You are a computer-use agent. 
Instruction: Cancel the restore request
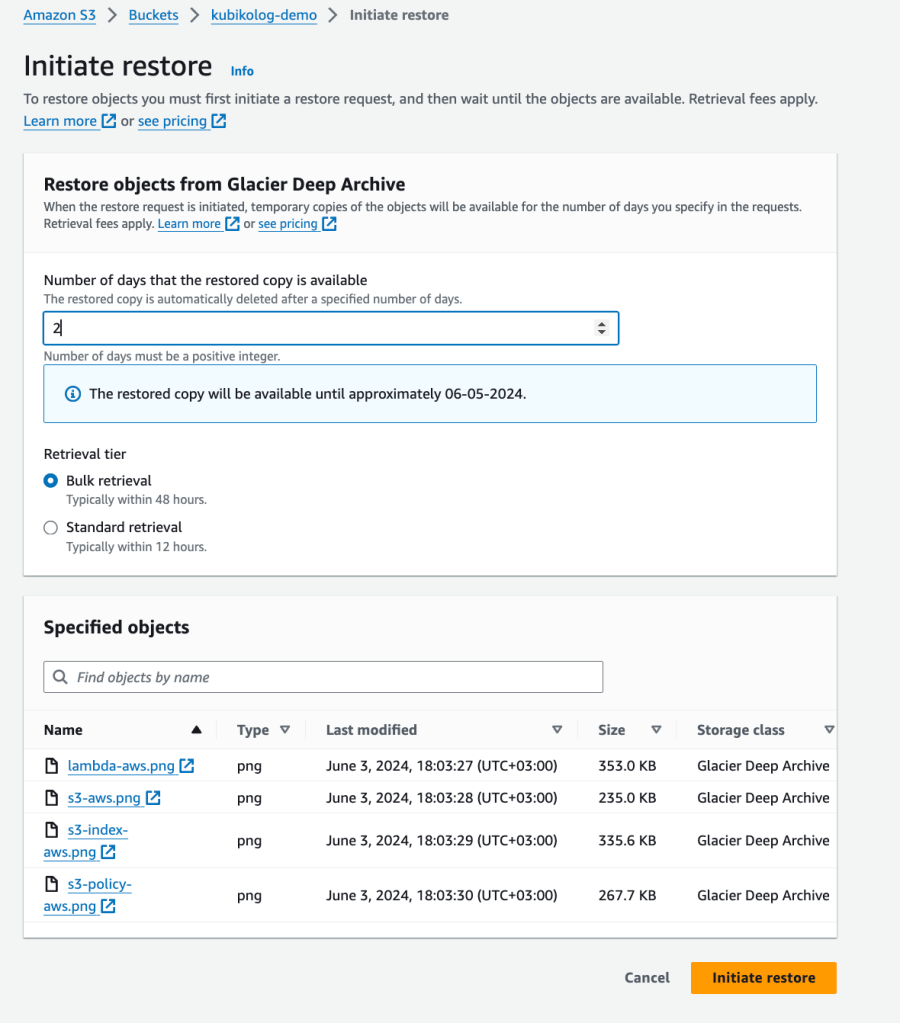coord(647,978)
